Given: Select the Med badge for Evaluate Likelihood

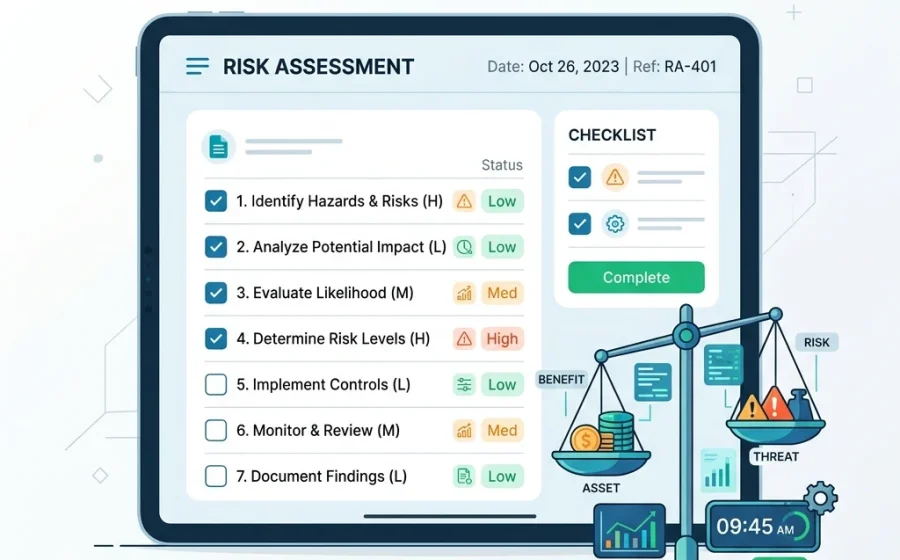Looking at the screenshot, I should click(502, 293).
